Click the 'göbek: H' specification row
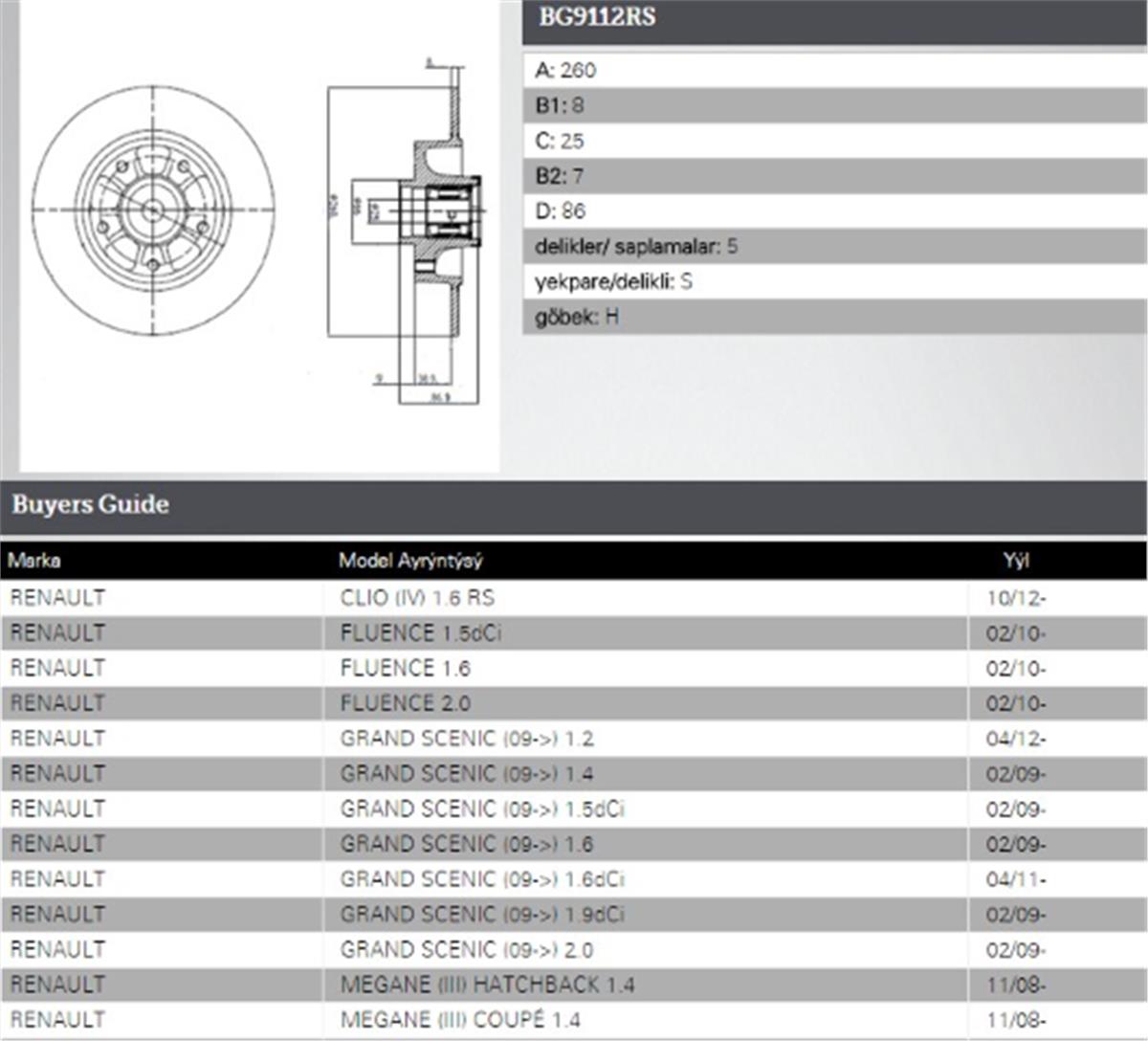Screen dimensions: 1148x1041 (834, 317)
